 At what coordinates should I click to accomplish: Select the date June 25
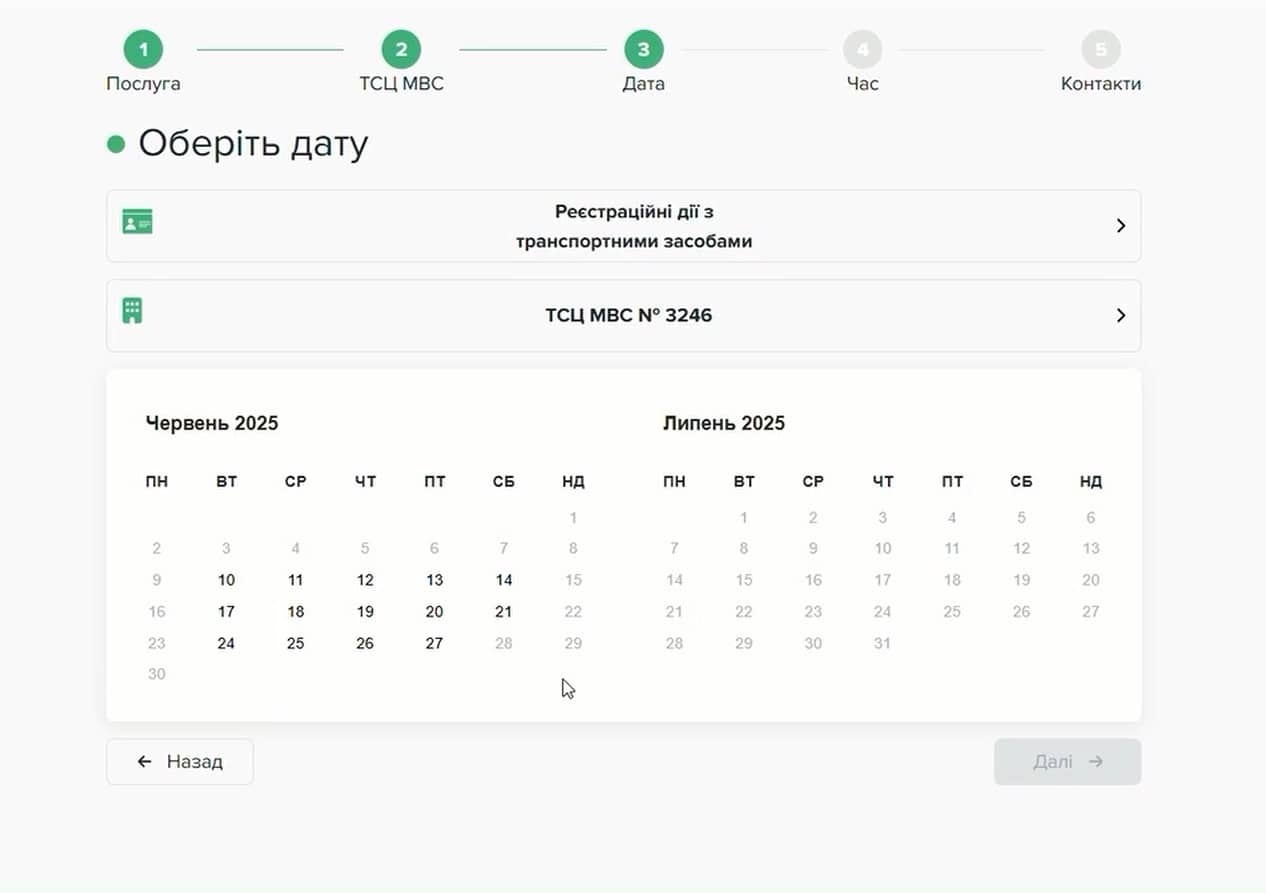[295, 643]
